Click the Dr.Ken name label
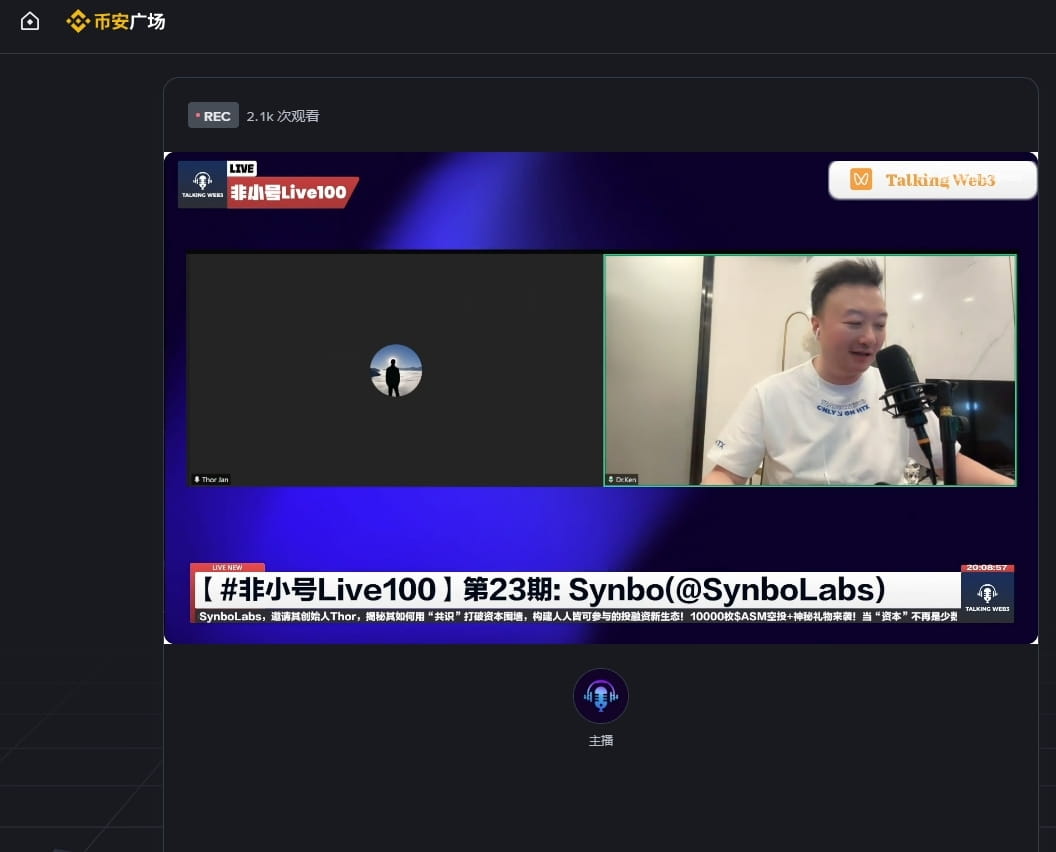This screenshot has height=852, width=1056. [622, 480]
